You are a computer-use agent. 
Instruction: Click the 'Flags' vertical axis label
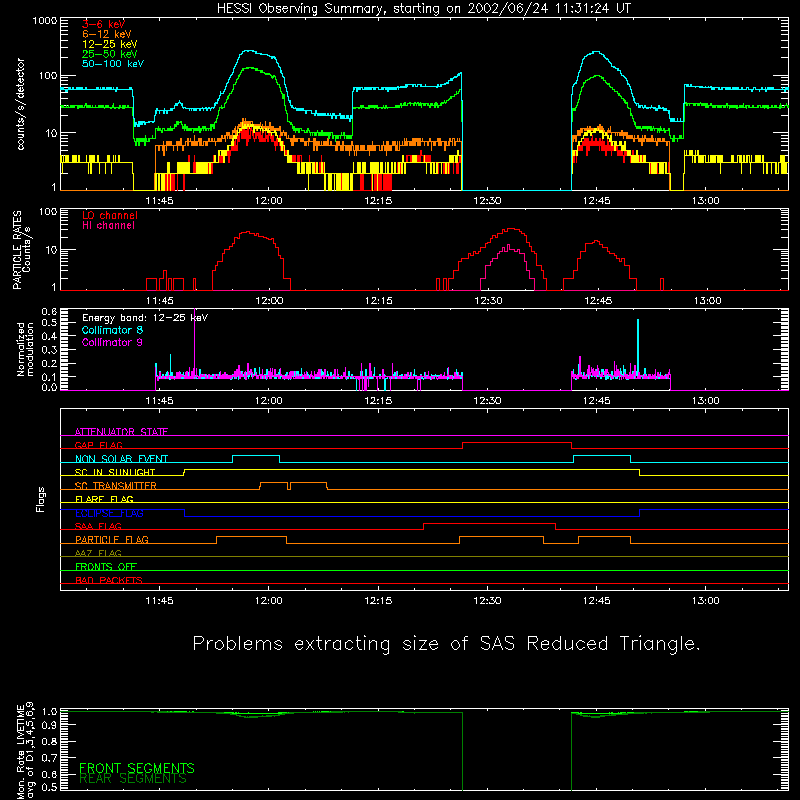(41, 499)
